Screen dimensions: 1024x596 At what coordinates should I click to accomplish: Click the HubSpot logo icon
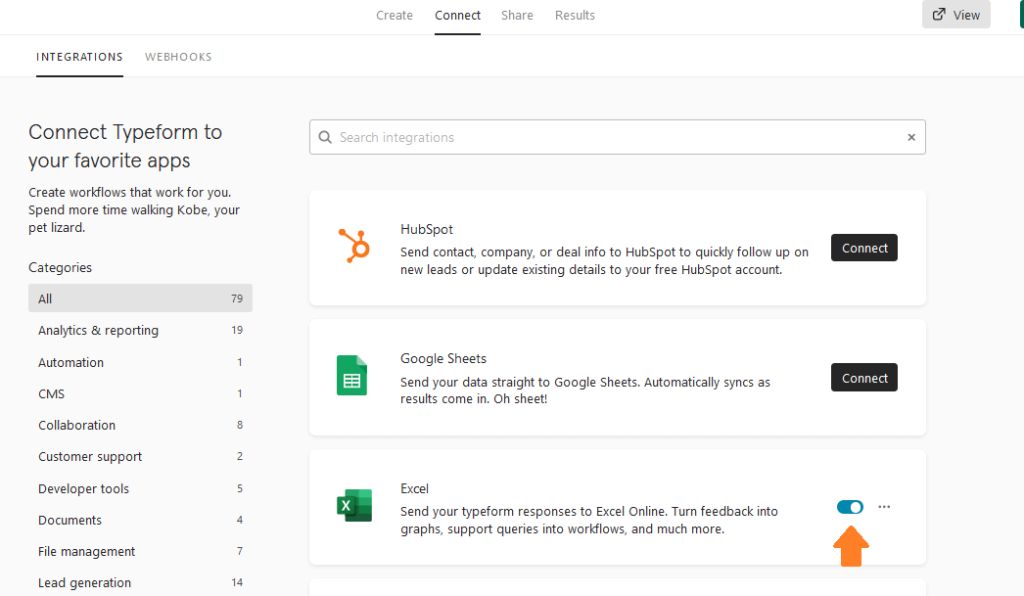pos(354,246)
